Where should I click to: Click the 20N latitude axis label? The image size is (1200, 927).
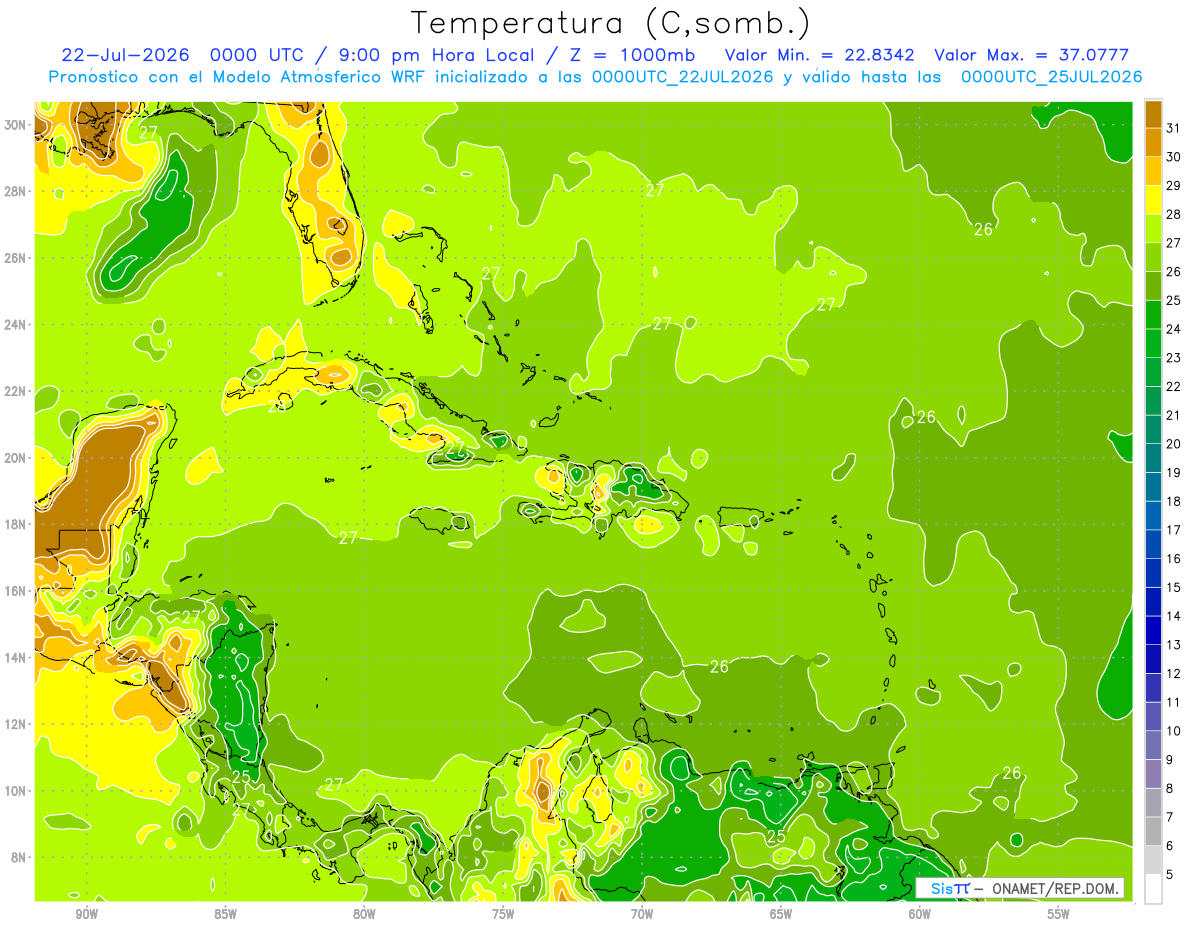click(x=16, y=458)
